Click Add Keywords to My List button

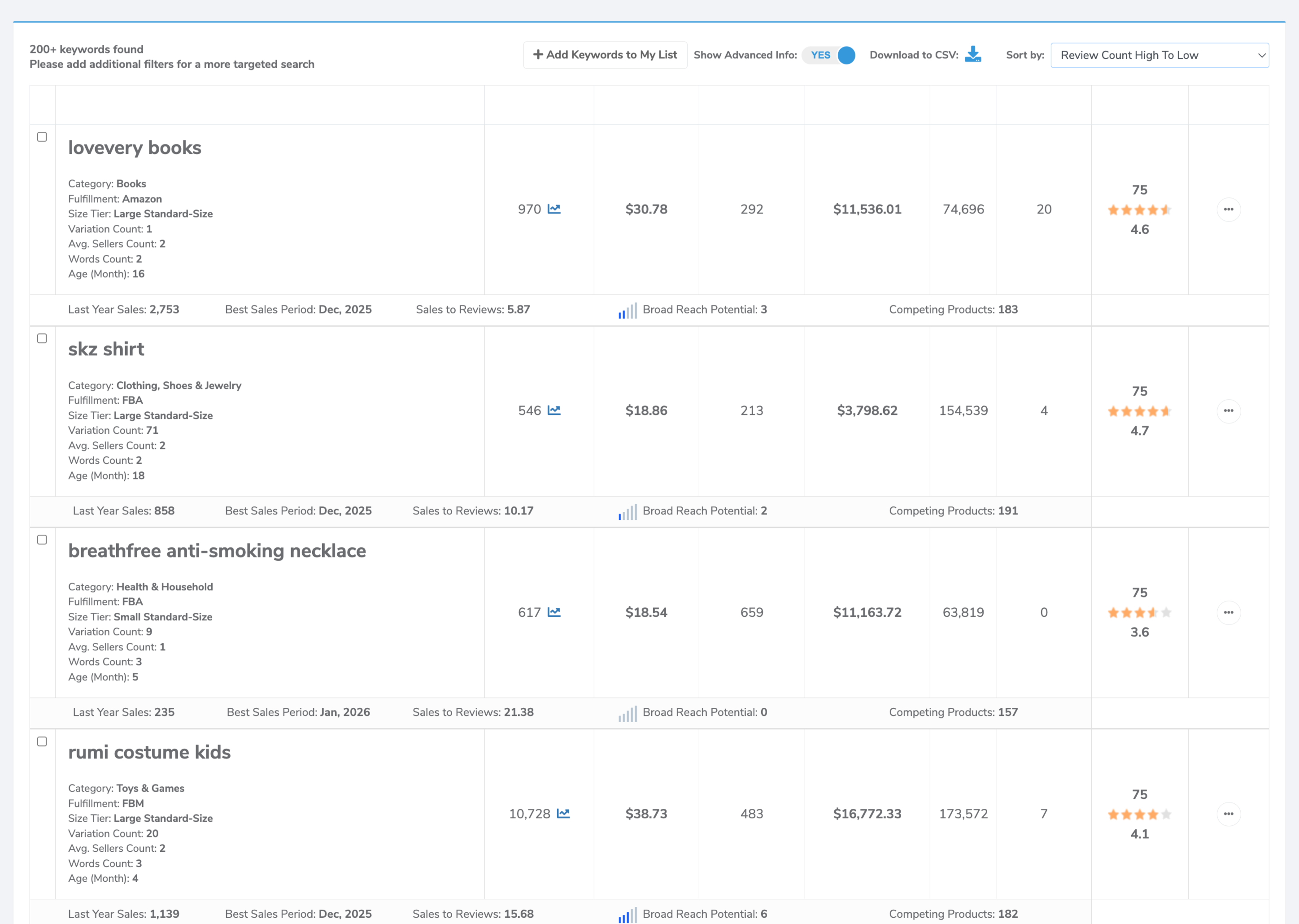click(605, 55)
